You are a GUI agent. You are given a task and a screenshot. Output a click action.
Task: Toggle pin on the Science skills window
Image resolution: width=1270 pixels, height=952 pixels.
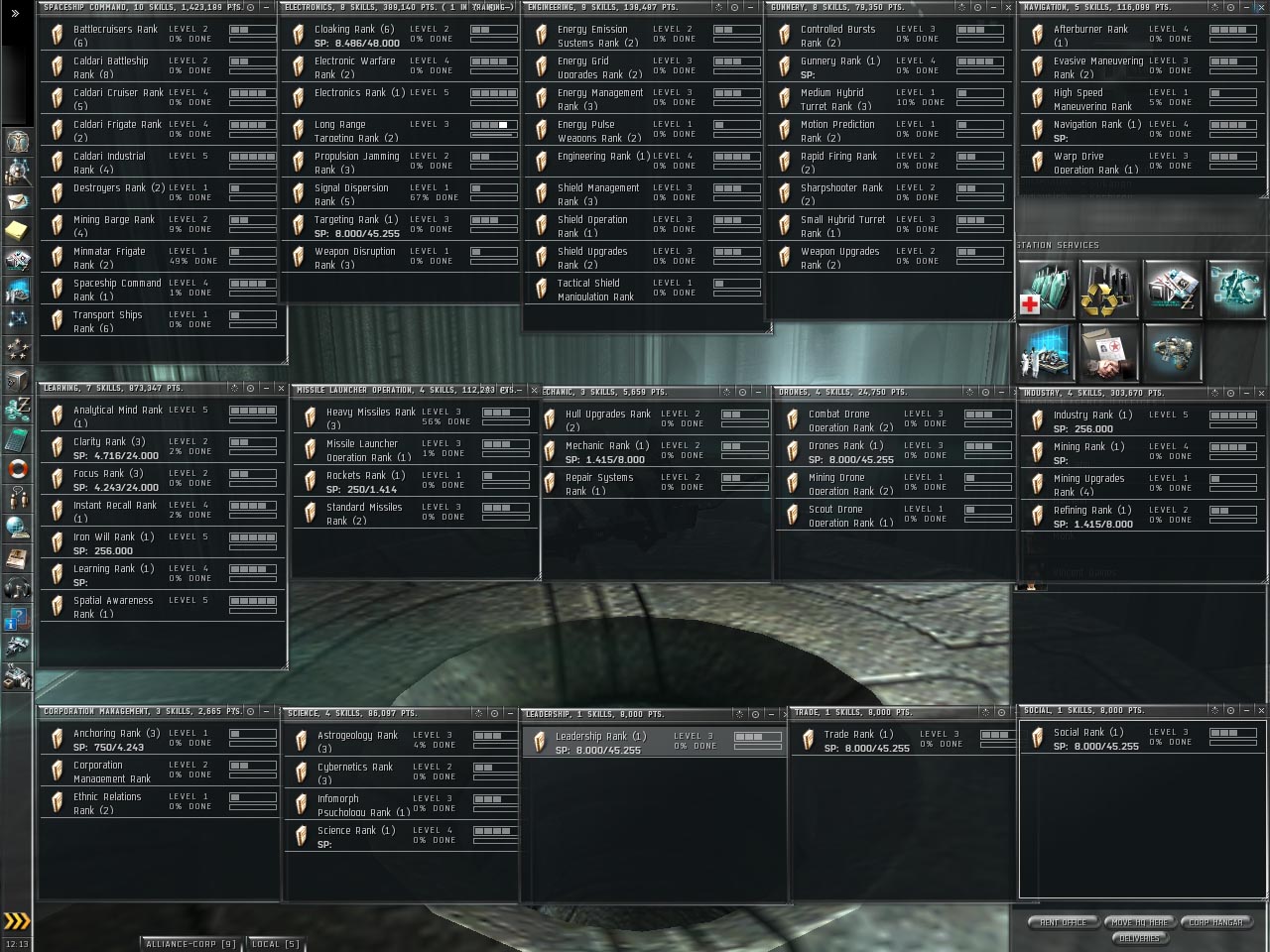coord(477,713)
